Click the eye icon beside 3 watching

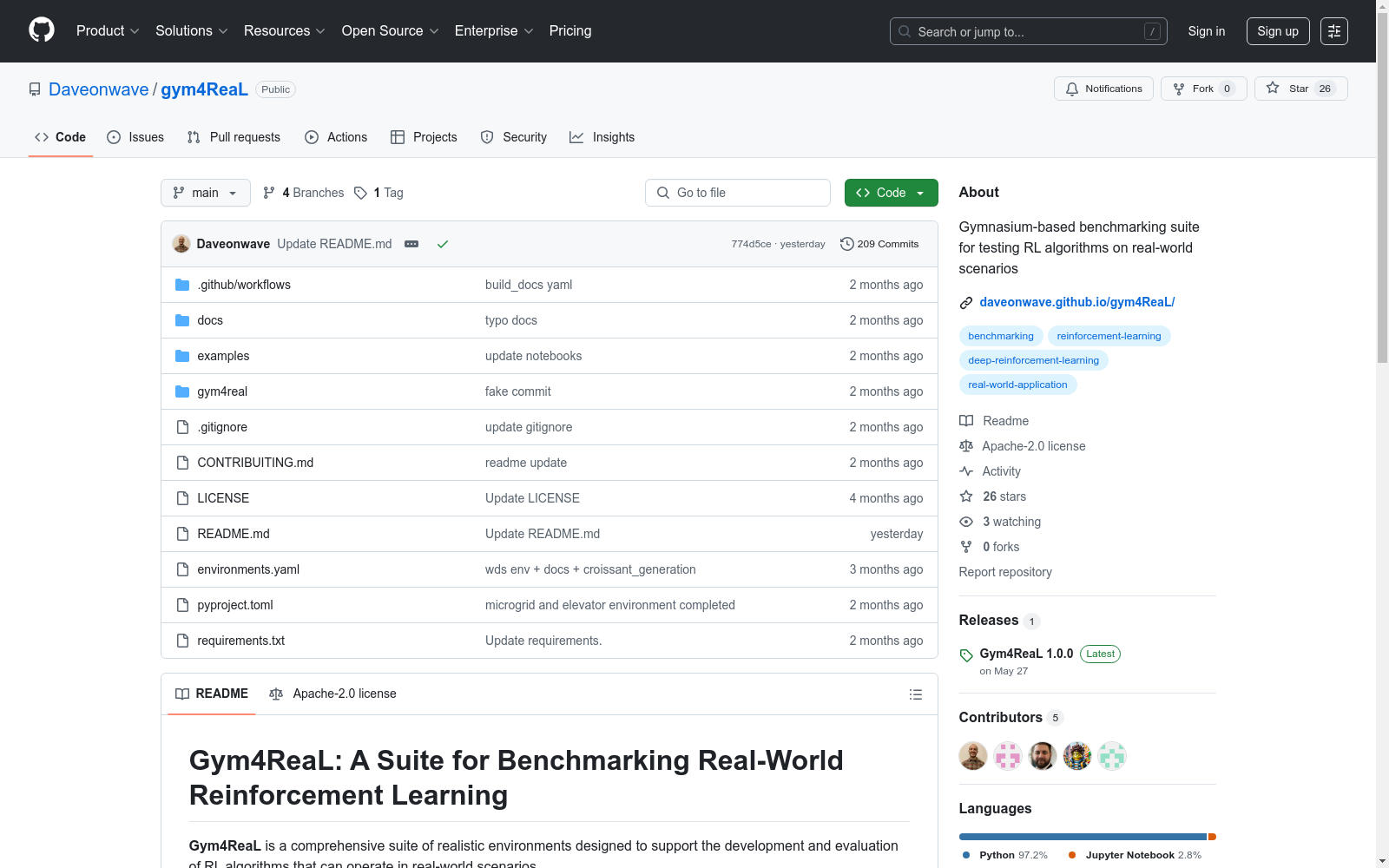[x=966, y=522]
